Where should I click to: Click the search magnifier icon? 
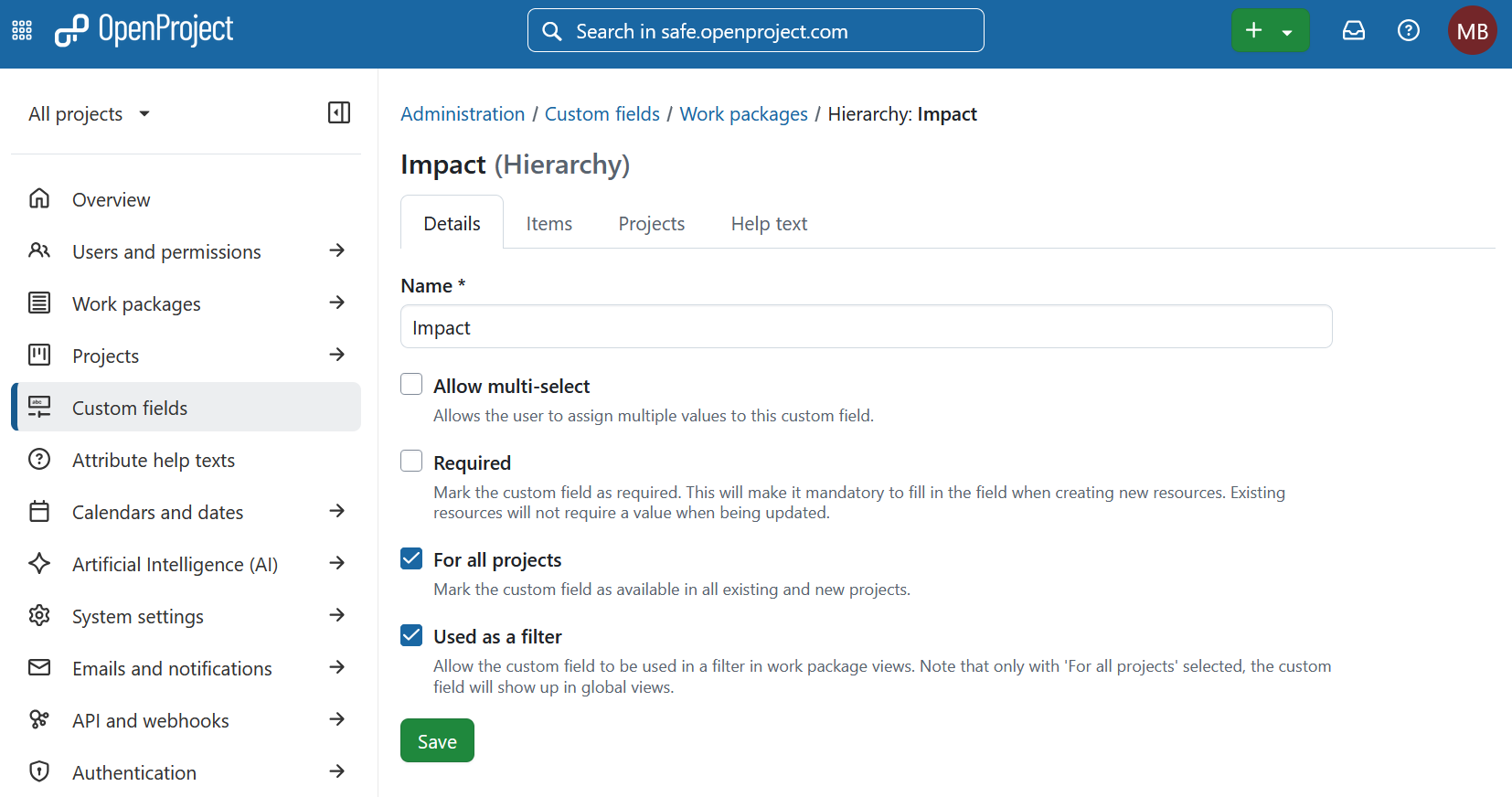(x=552, y=31)
